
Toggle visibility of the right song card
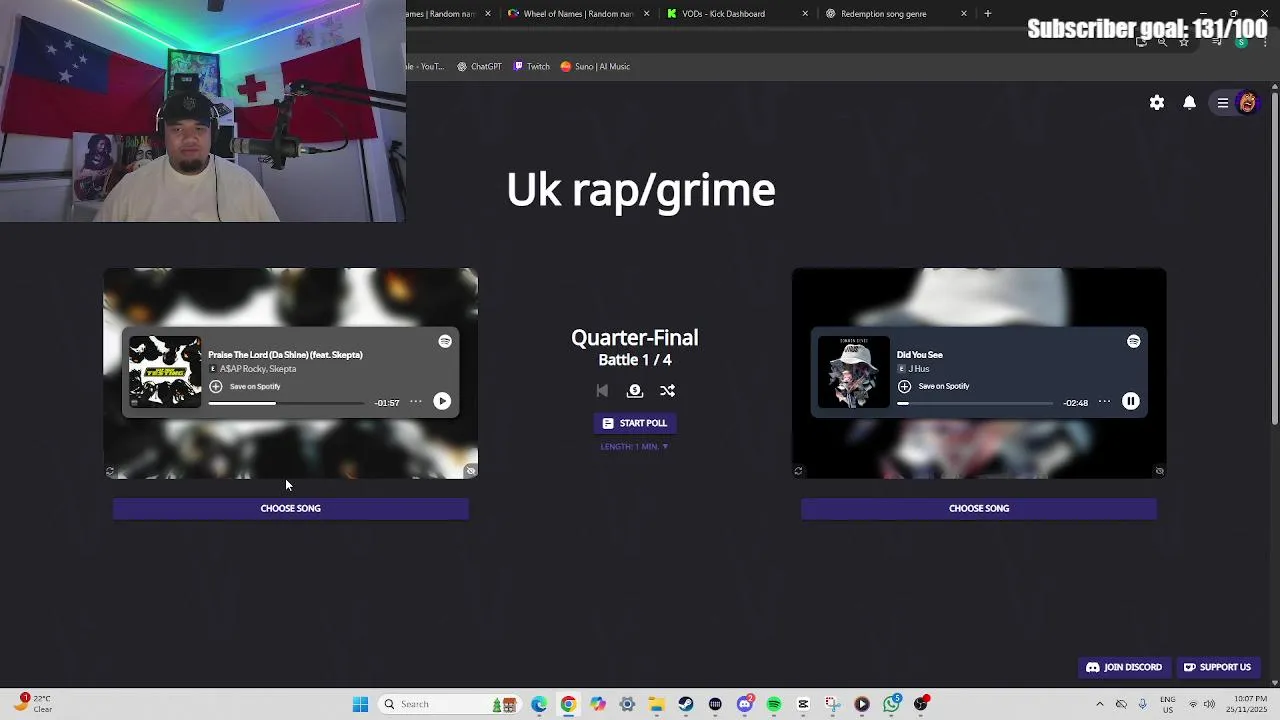1159,471
